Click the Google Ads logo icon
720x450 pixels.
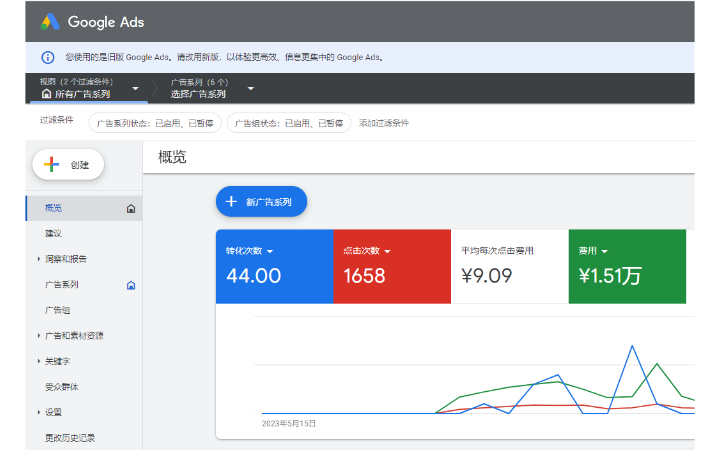(x=50, y=22)
